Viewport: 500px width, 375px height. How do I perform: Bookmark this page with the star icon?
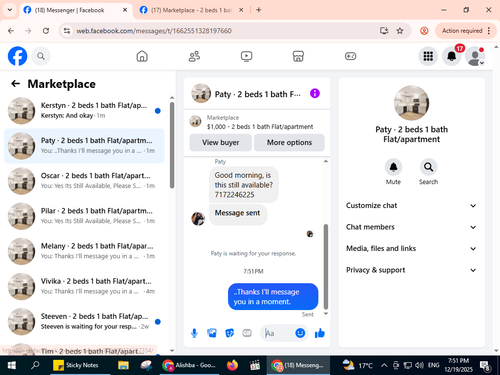coord(400,31)
